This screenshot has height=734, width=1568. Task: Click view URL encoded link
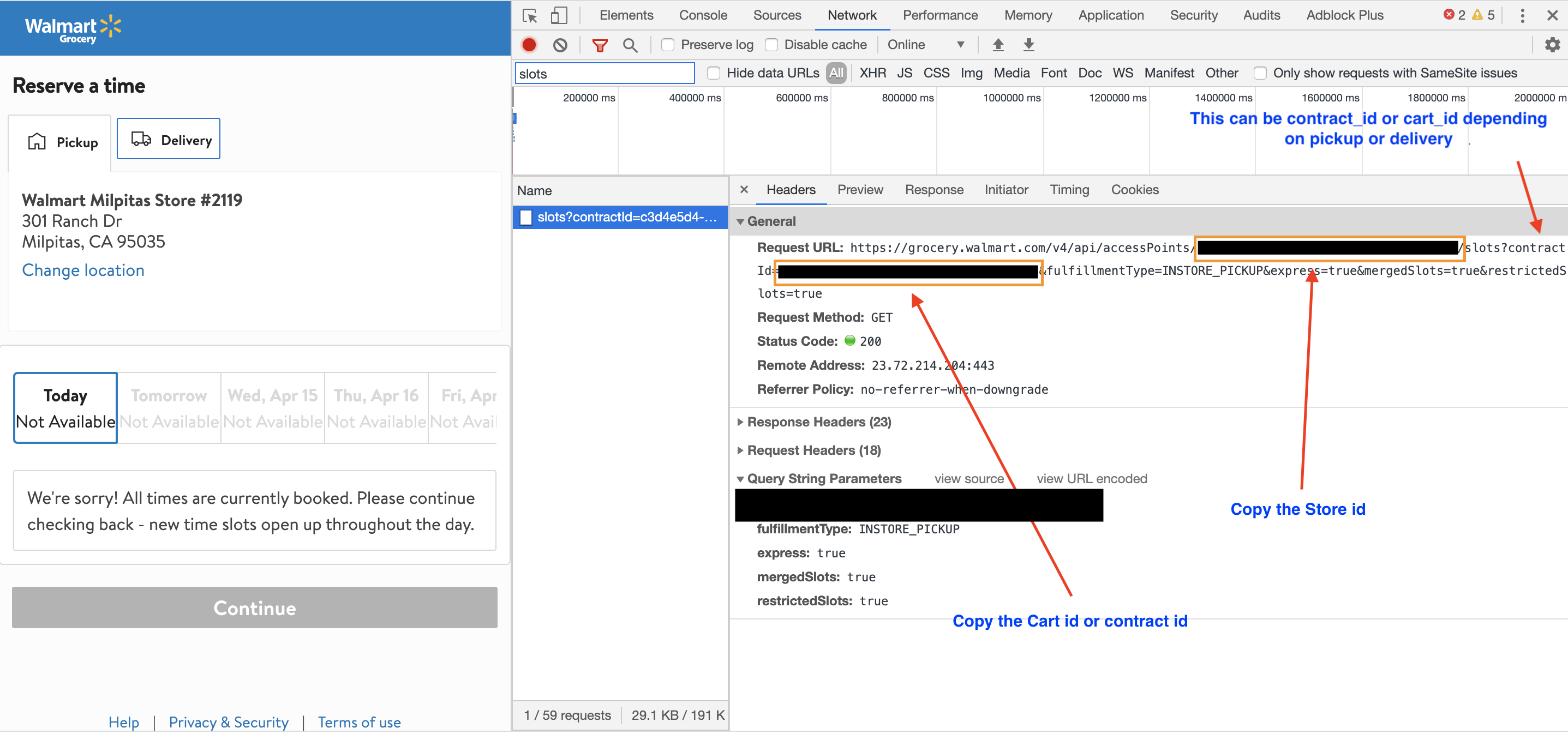coord(1091,478)
